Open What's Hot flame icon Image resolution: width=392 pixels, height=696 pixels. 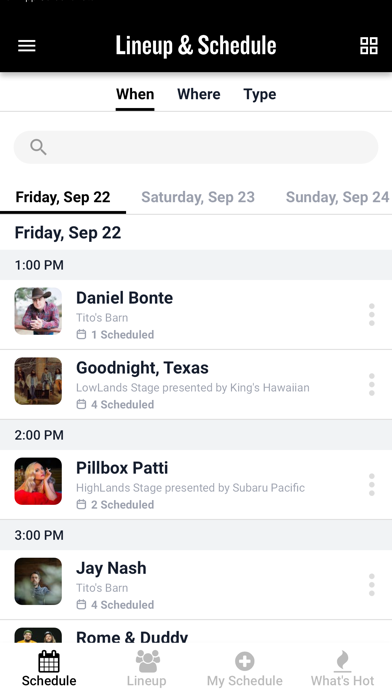pyautogui.click(x=342, y=661)
